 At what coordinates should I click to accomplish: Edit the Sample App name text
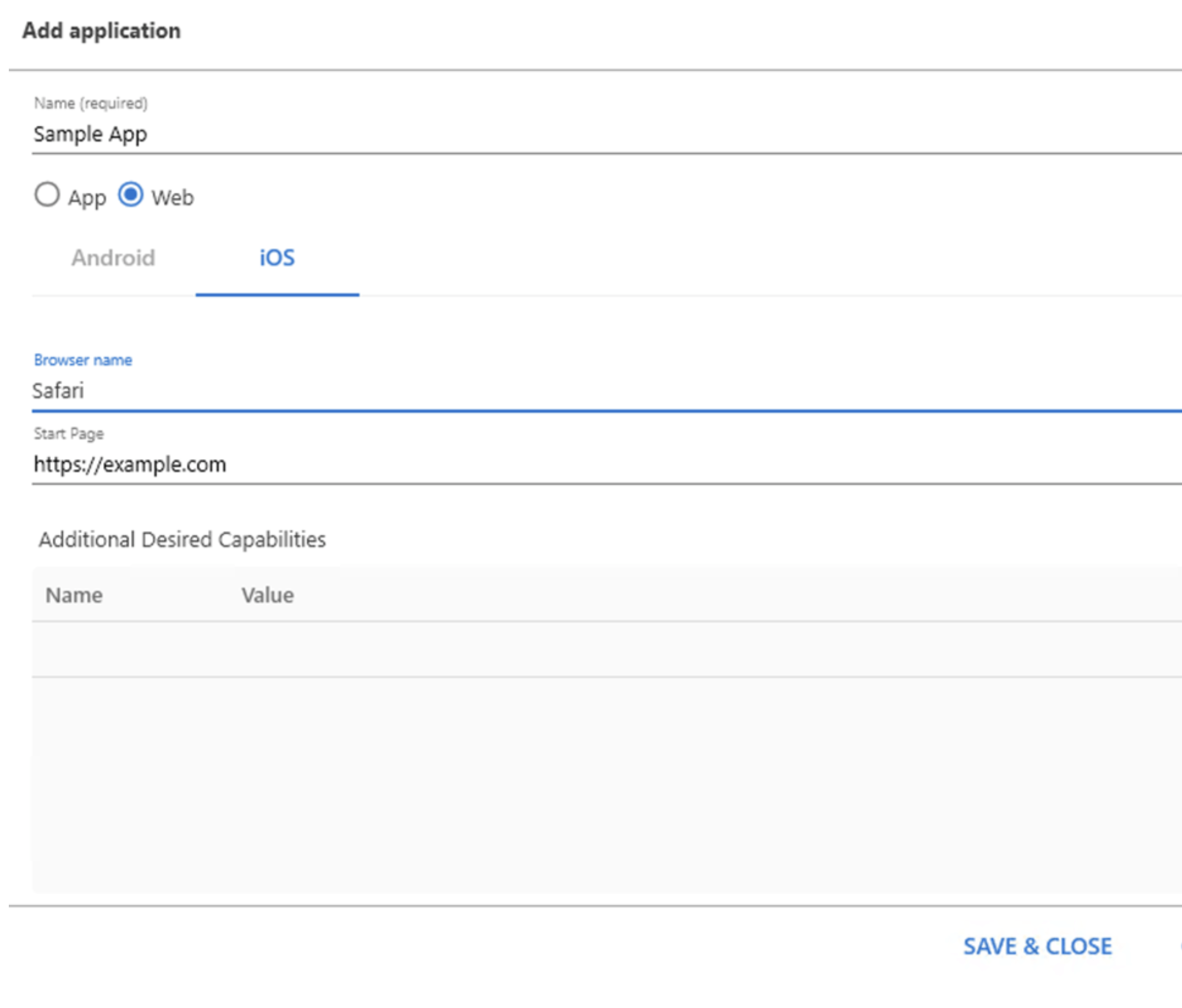(90, 135)
